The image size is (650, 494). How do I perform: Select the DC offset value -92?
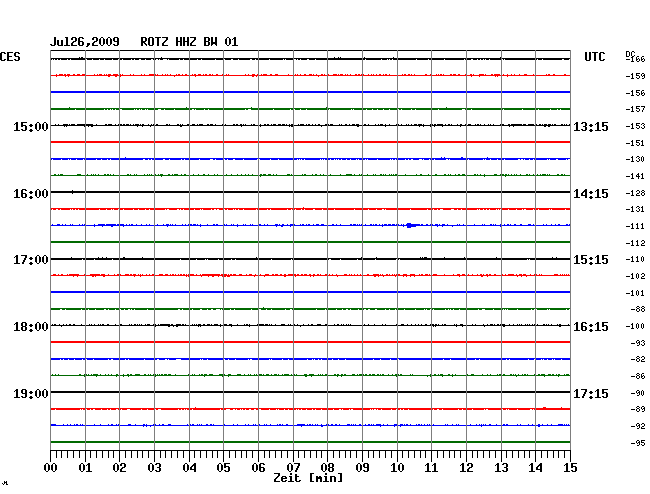tap(638, 426)
